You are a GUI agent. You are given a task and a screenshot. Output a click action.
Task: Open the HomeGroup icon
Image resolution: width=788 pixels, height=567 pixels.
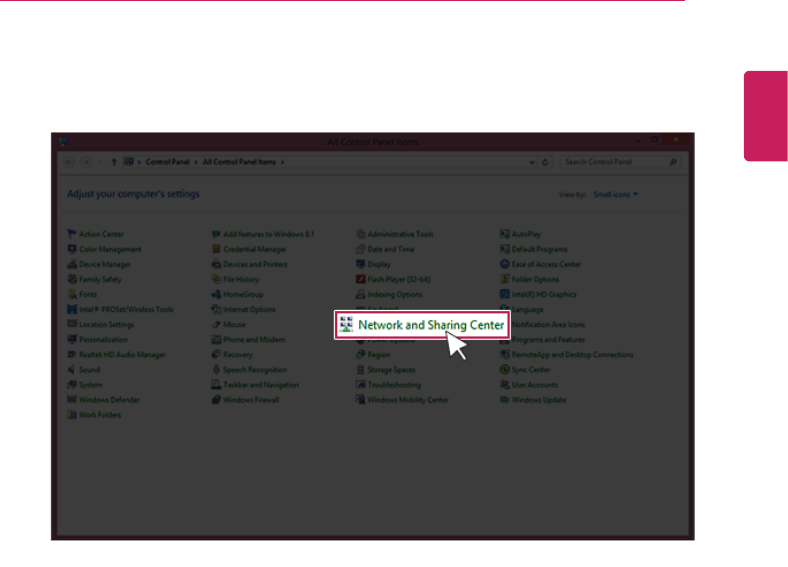(x=216, y=294)
